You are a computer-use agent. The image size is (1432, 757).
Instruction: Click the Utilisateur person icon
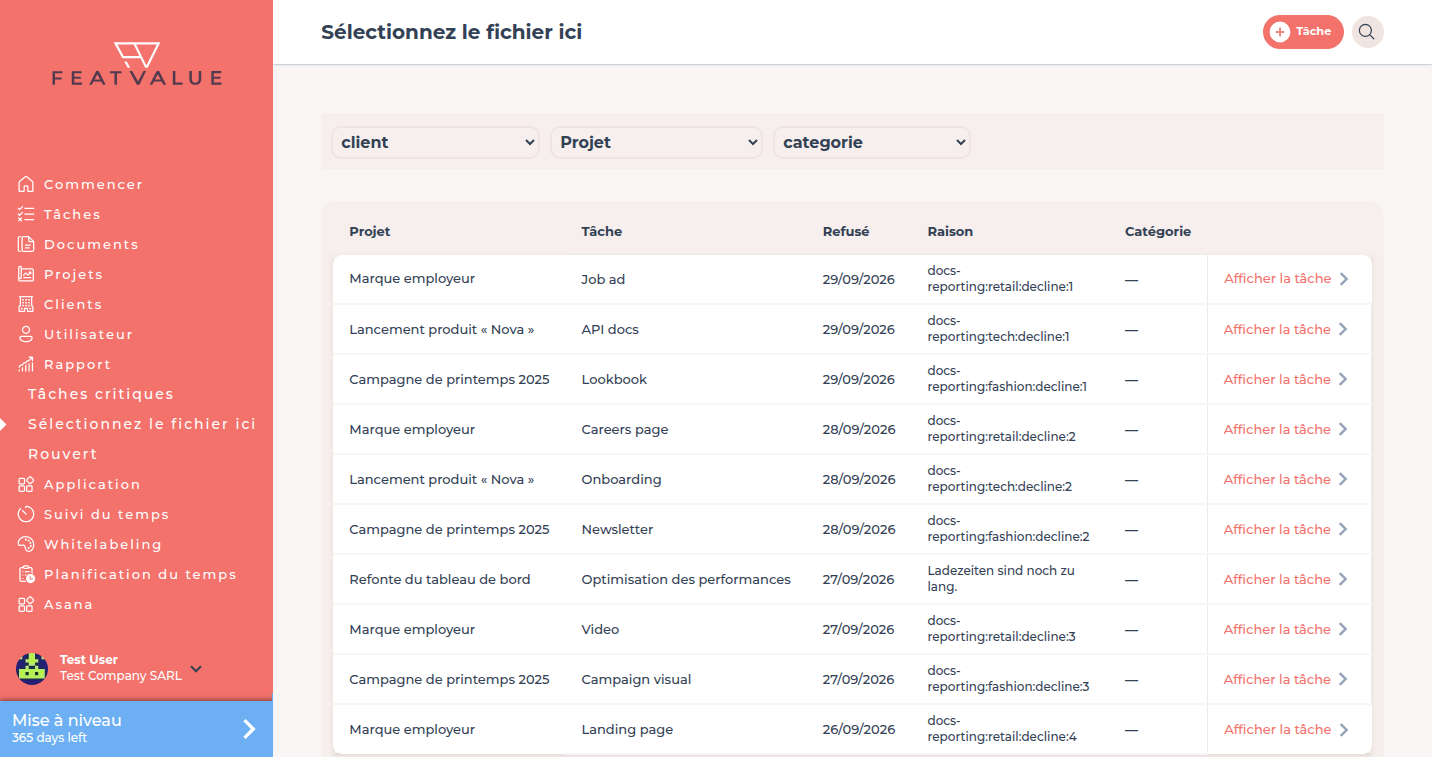(26, 334)
